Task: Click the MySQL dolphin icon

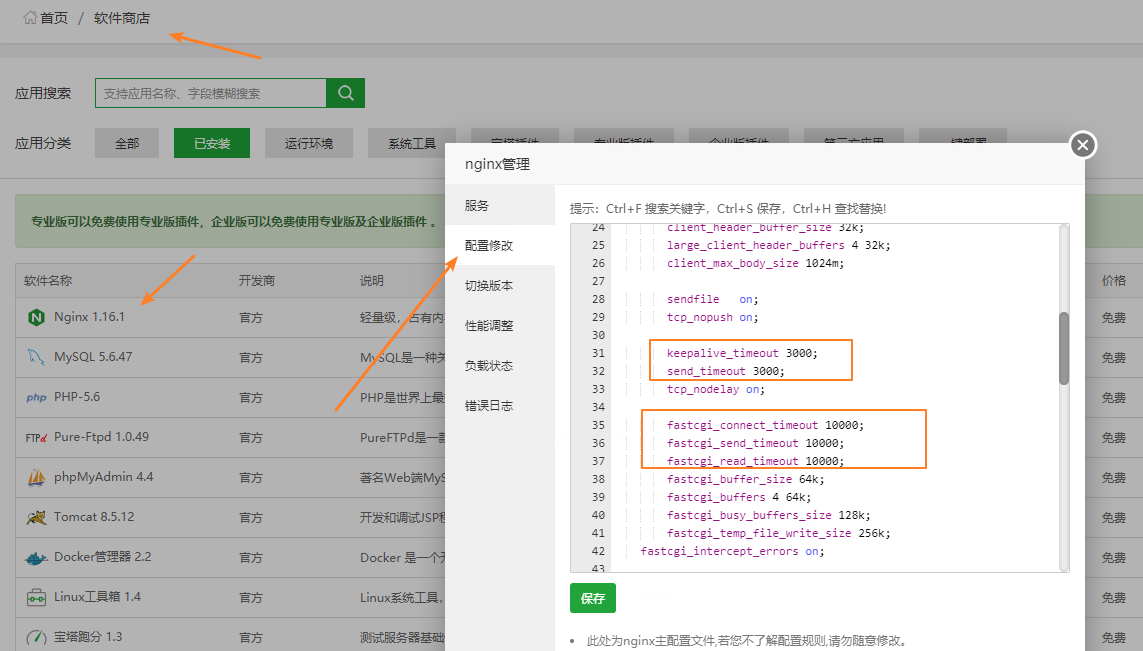Action: click(x=36, y=357)
